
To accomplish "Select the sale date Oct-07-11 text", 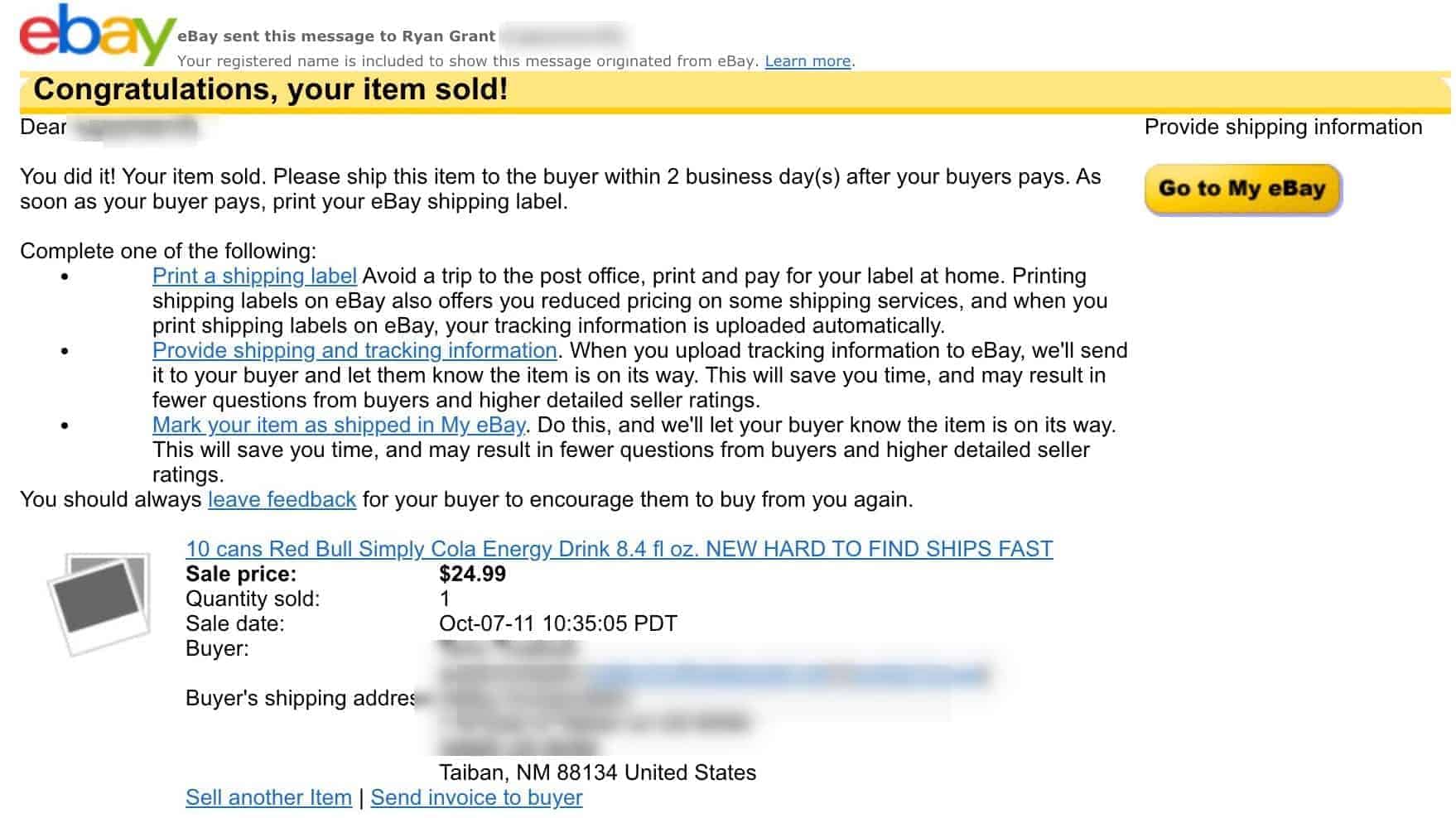I will pos(559,623).
